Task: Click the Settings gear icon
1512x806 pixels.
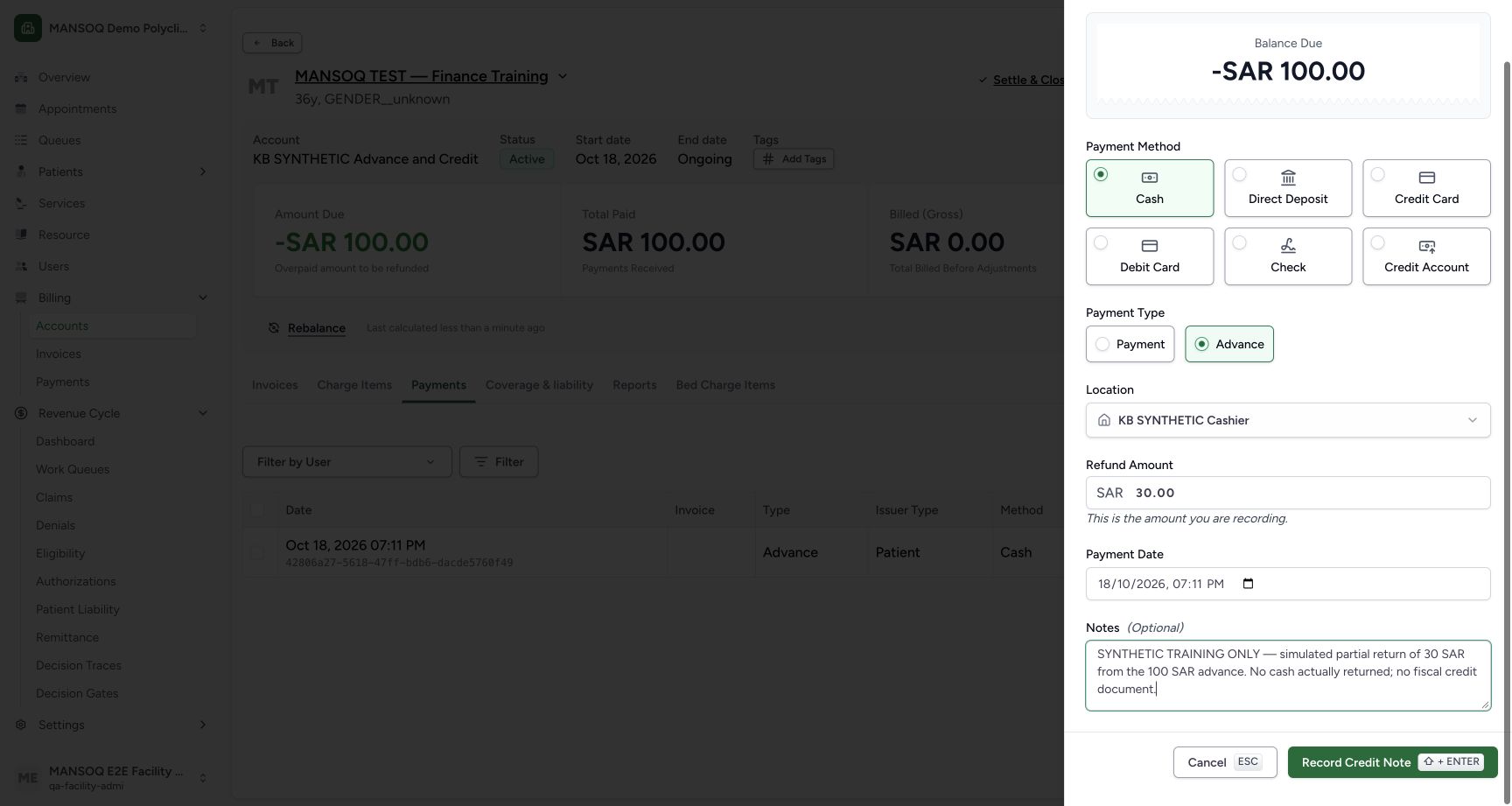Action: 21,725
